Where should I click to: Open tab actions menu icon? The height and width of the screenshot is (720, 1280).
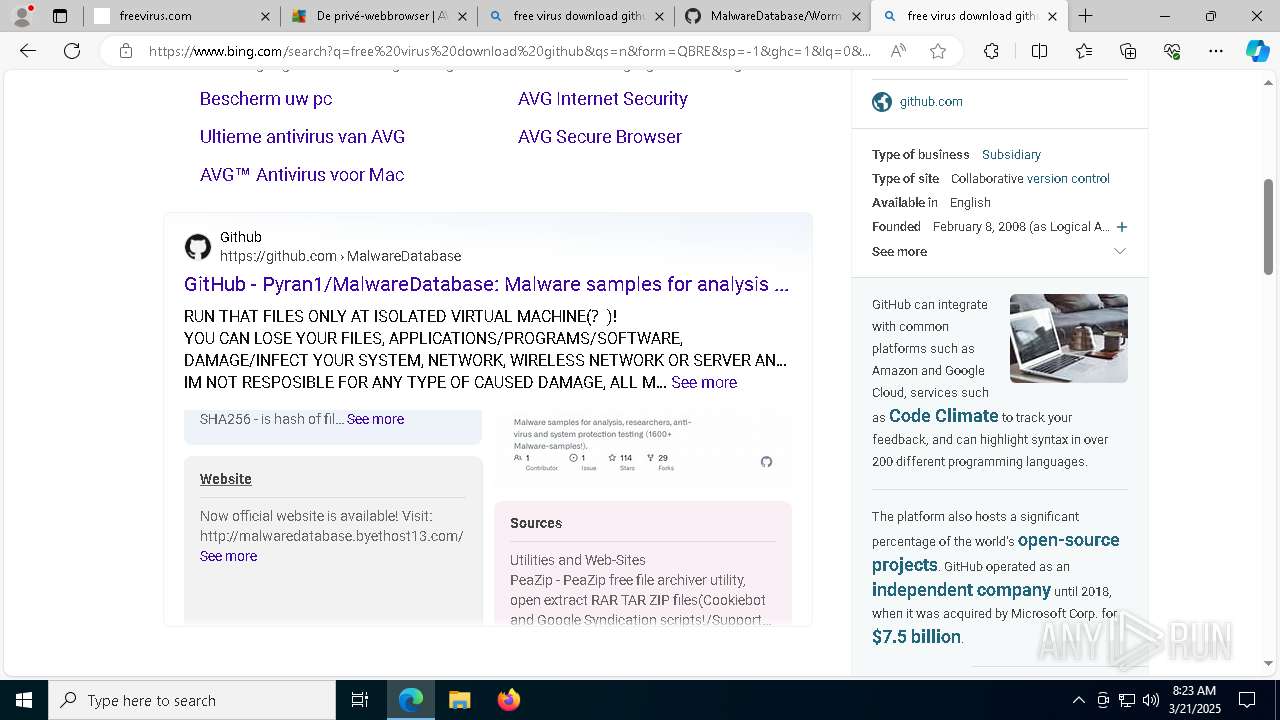60,16
